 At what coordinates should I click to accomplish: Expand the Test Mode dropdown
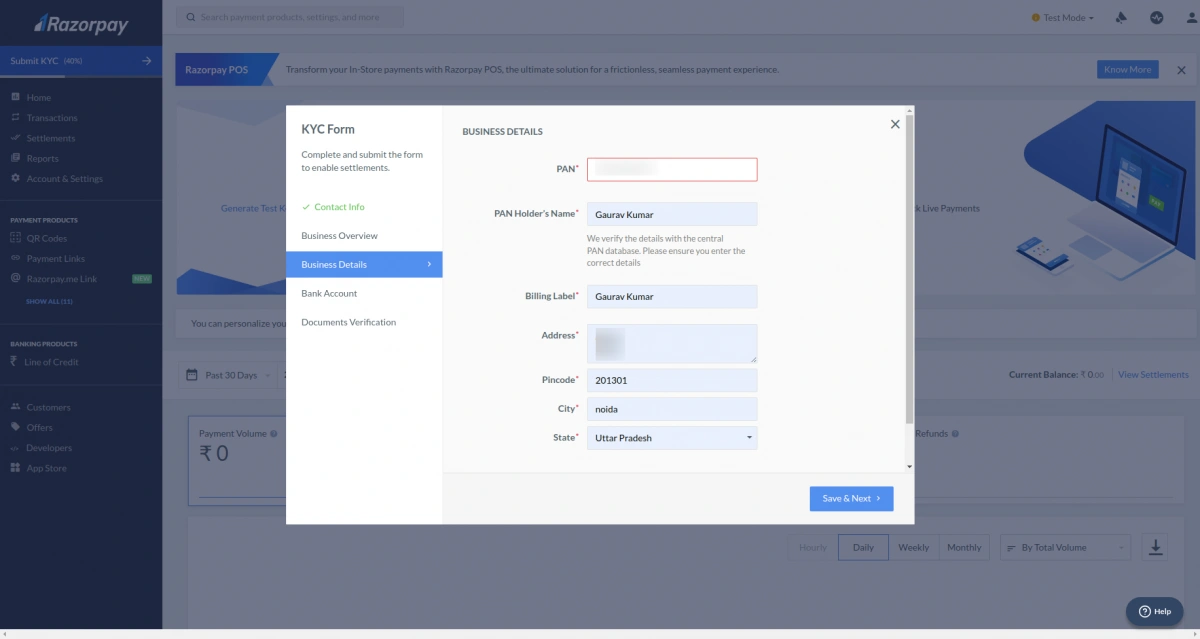(x=1062, y=17)
